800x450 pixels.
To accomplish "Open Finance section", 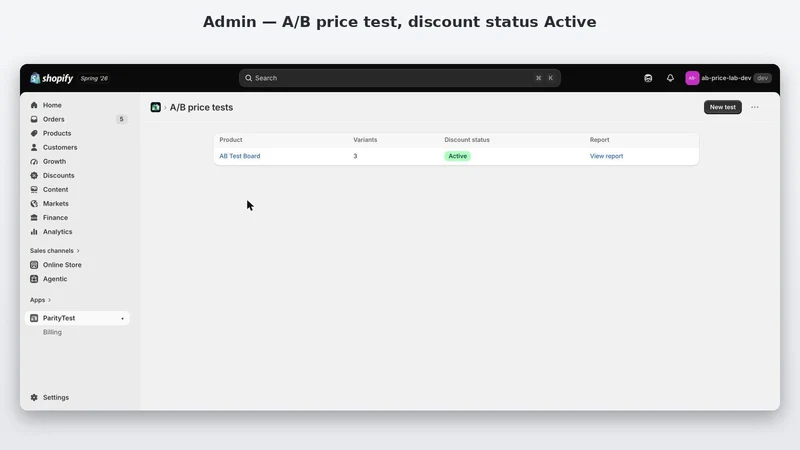I will pos(55,217).
